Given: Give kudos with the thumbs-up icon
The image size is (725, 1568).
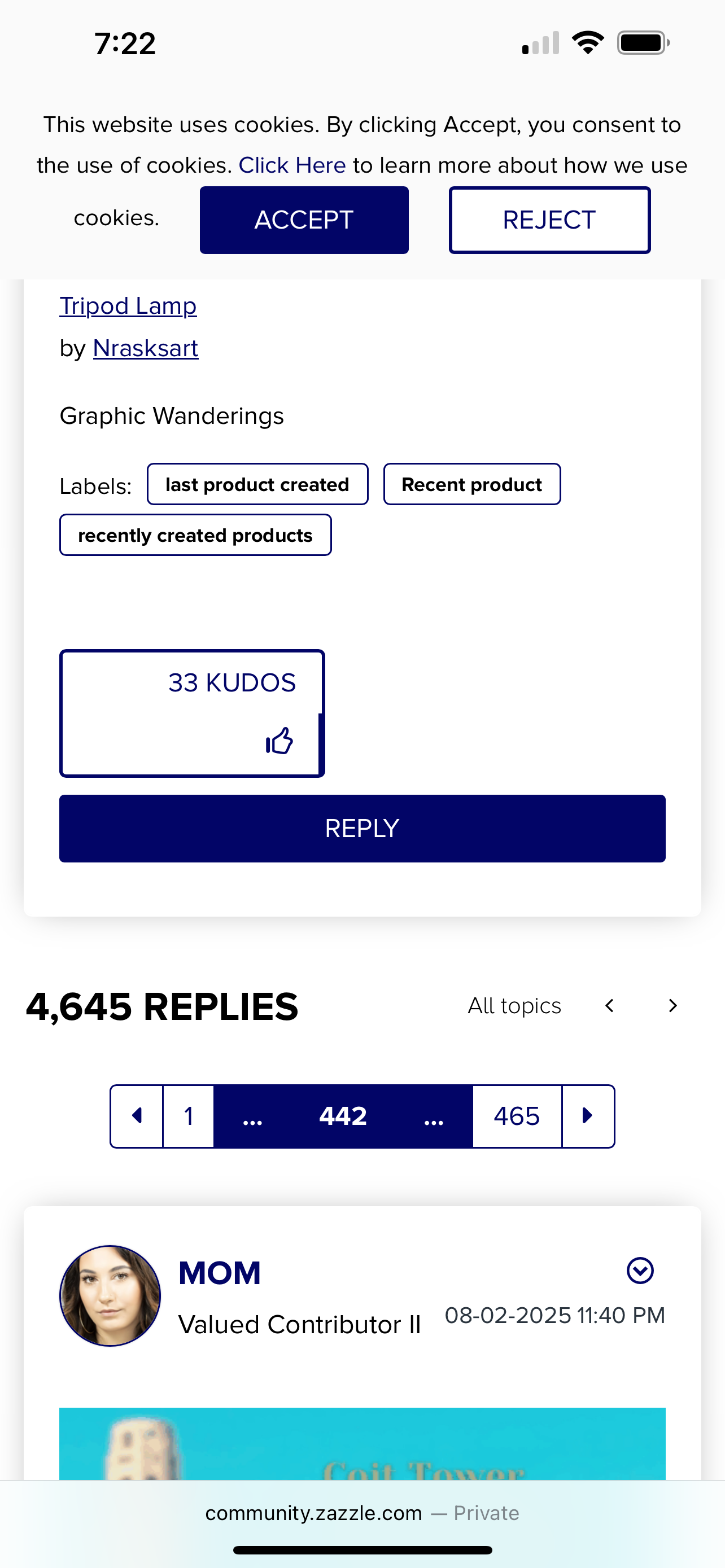Looking at the screenshot, I should coord(279,741).
